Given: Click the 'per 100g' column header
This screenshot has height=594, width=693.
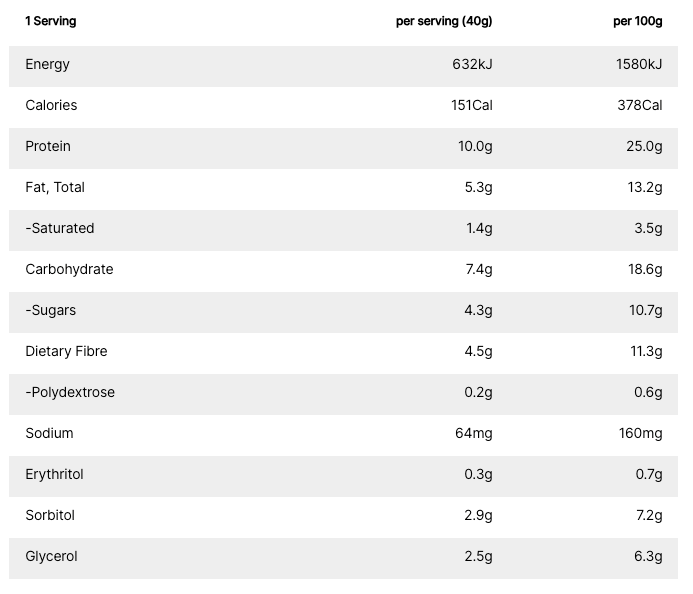Looking at the screenshot, I should point(637,21).
